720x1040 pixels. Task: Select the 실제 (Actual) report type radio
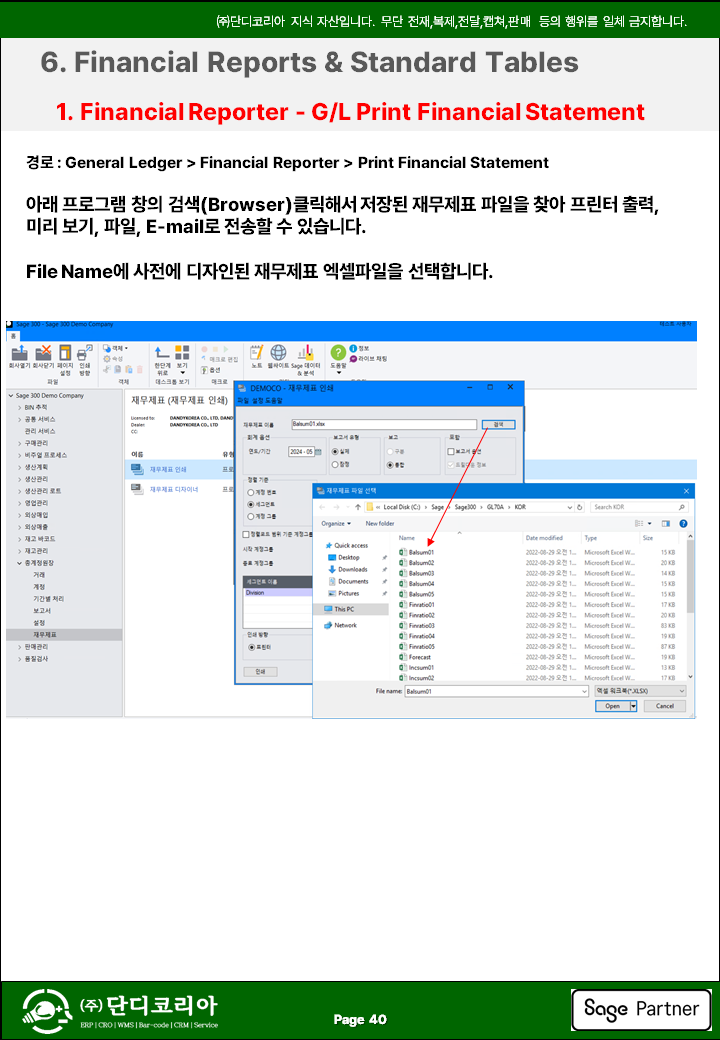tap(335, 452)
